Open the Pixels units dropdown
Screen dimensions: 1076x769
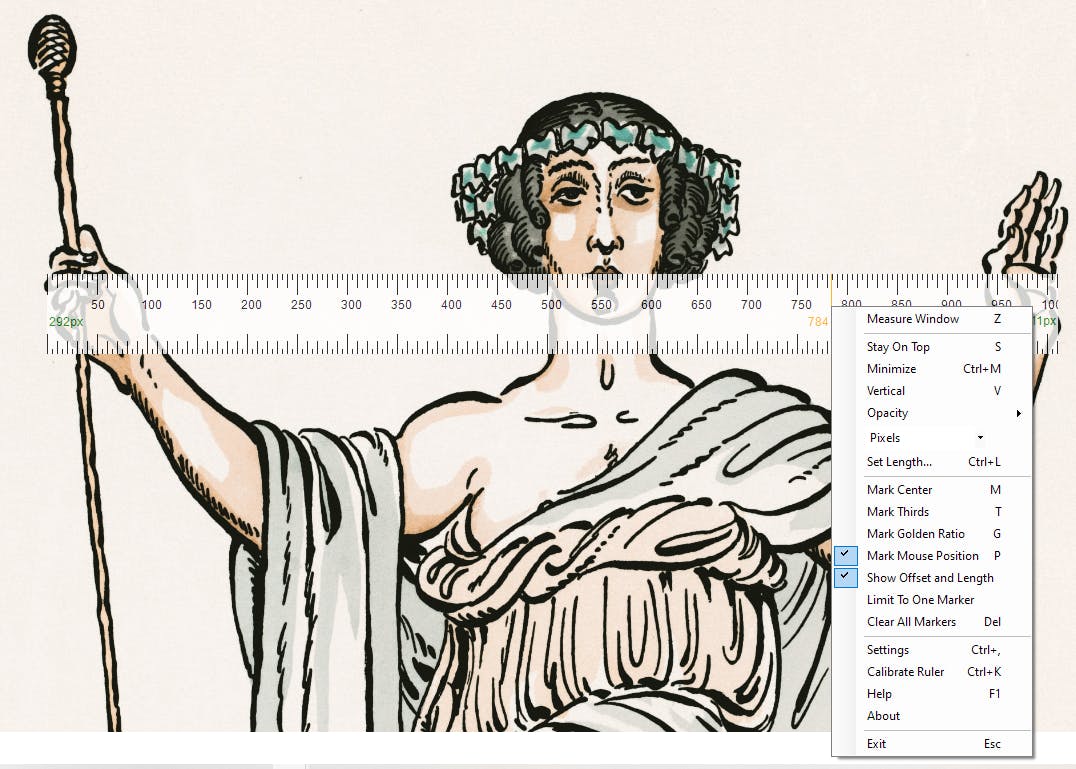(926, 438)
